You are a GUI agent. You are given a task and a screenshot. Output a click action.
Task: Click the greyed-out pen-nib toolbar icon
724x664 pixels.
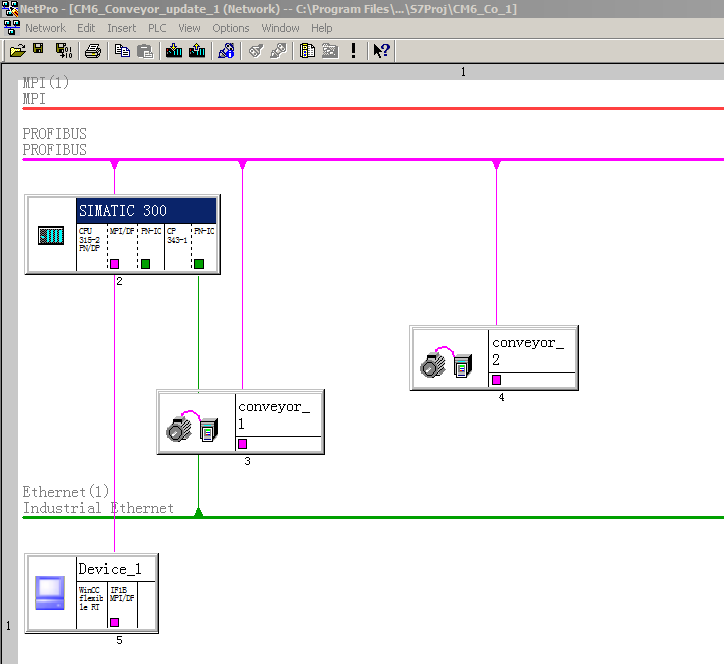[278, 50]
